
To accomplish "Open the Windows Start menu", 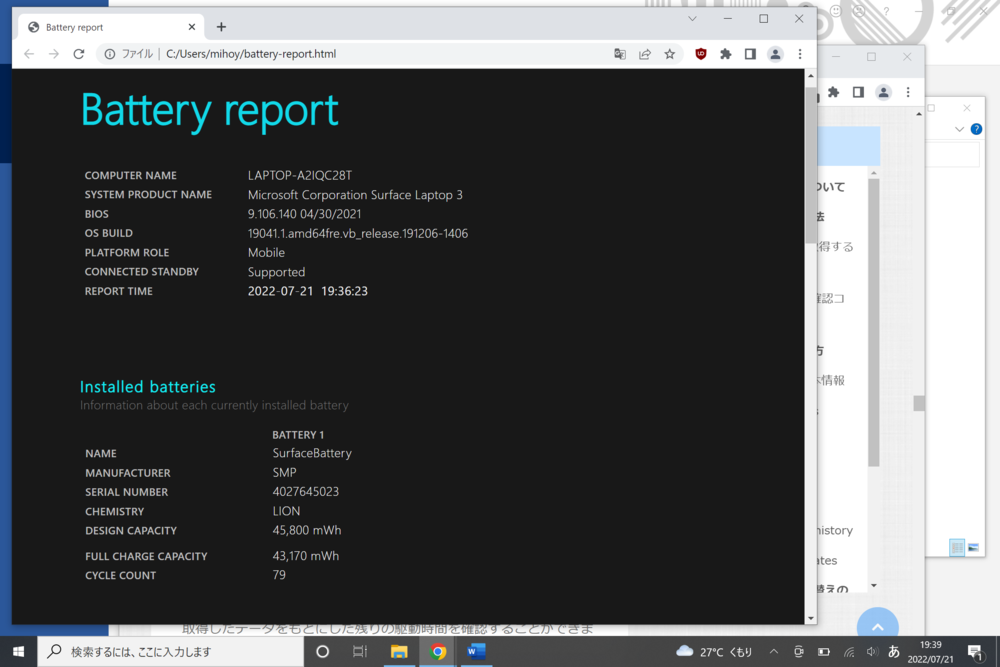I will [18, 651].
